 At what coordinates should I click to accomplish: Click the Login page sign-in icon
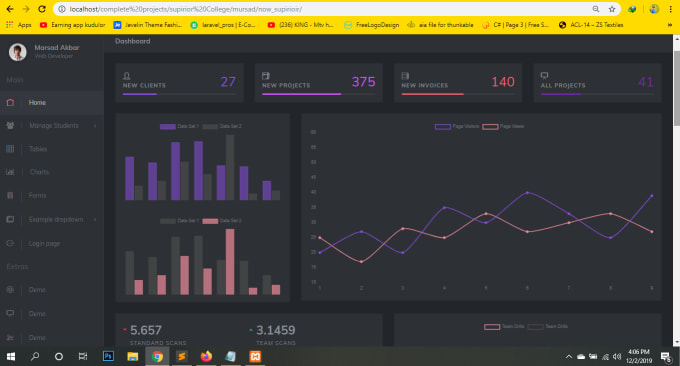[x=10, y=243]
